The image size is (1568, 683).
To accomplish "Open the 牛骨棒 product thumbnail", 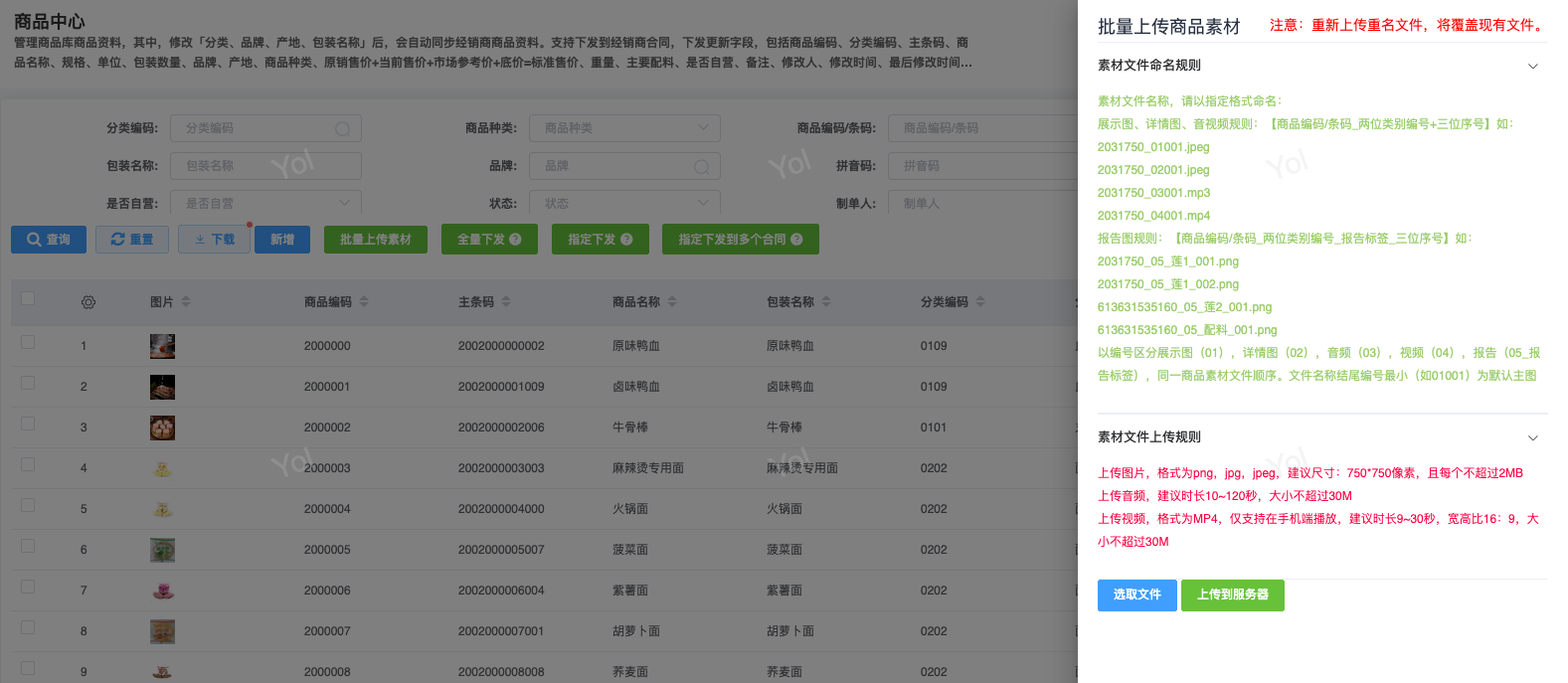I will [162, 427].
